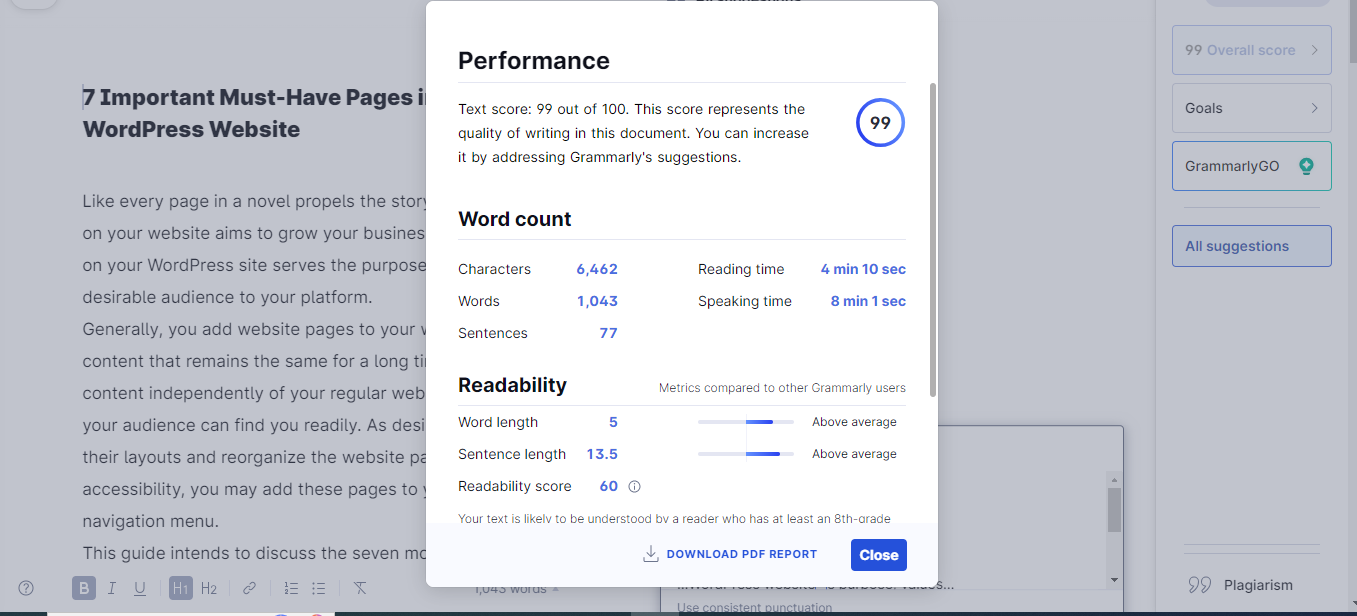The image size is (1357, 616).
Task: Create a bulleted list
Action: pyautogui.click(x=318, y=588)
